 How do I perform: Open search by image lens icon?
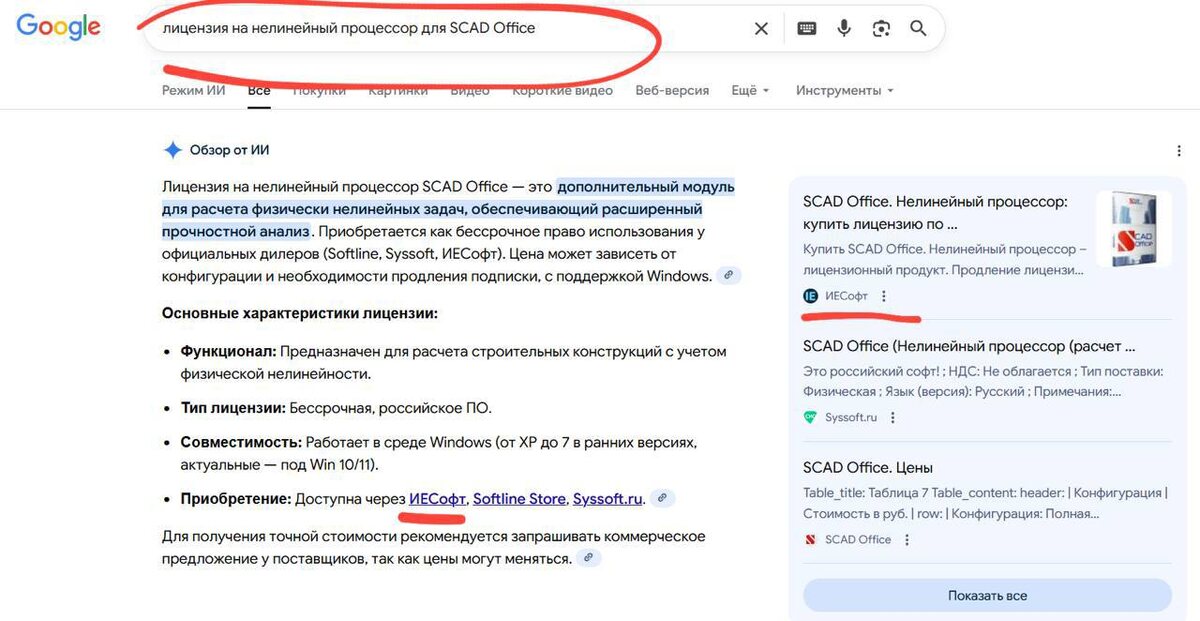(x=881, y=29)
